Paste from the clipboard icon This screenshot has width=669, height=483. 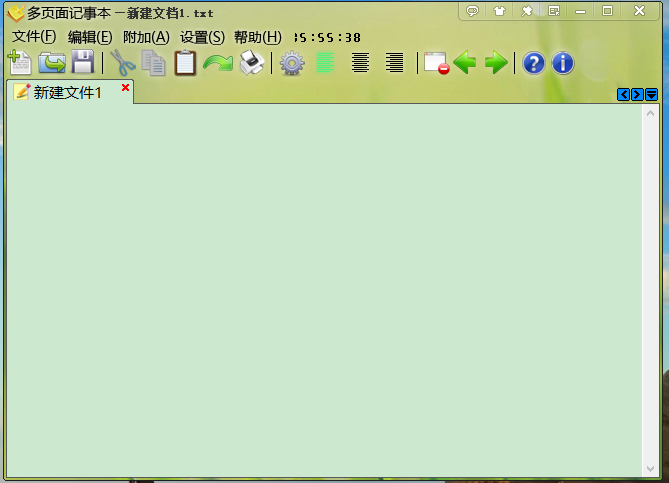tap(185, 63)
